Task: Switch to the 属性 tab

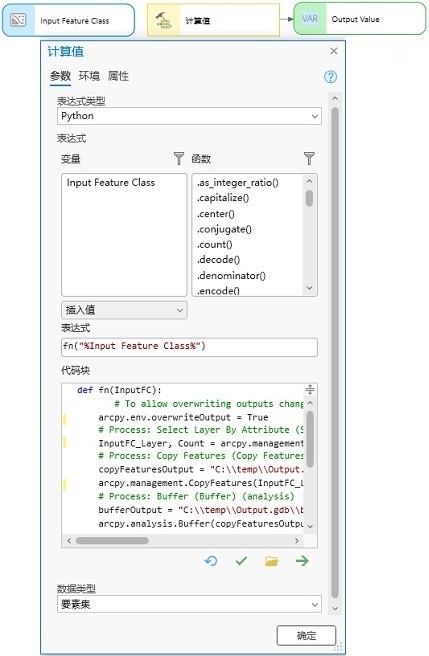Action: 118,76
